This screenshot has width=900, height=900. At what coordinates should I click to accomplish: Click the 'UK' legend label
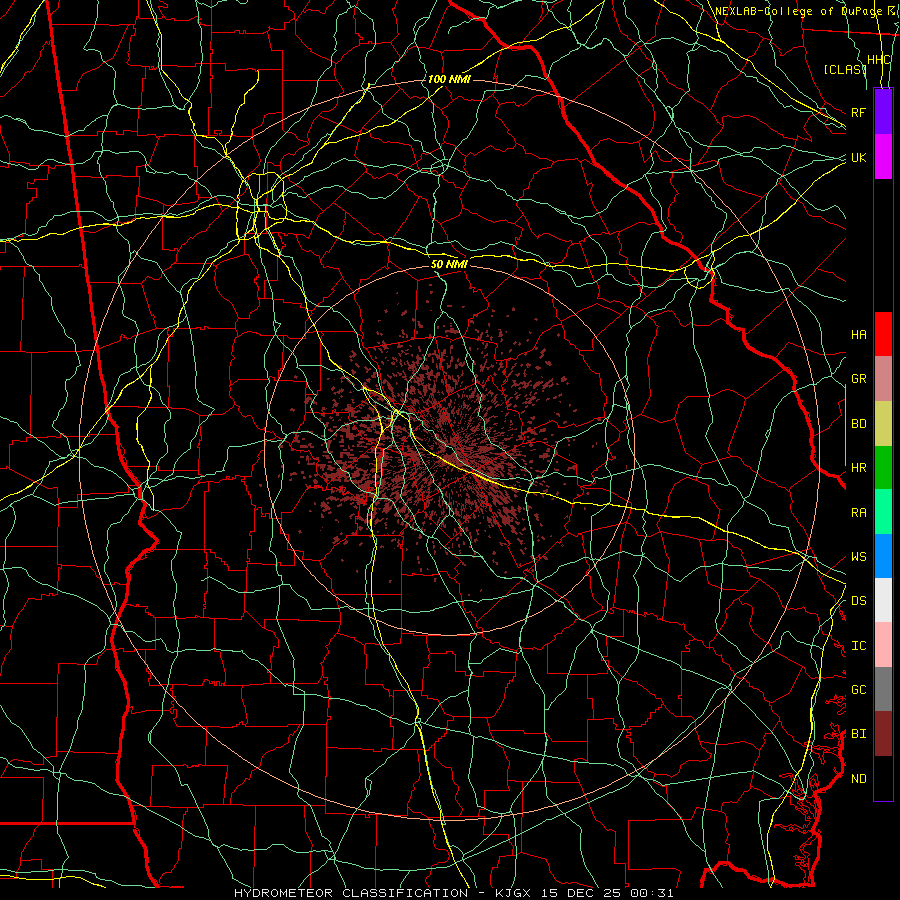tap(858, 157)
